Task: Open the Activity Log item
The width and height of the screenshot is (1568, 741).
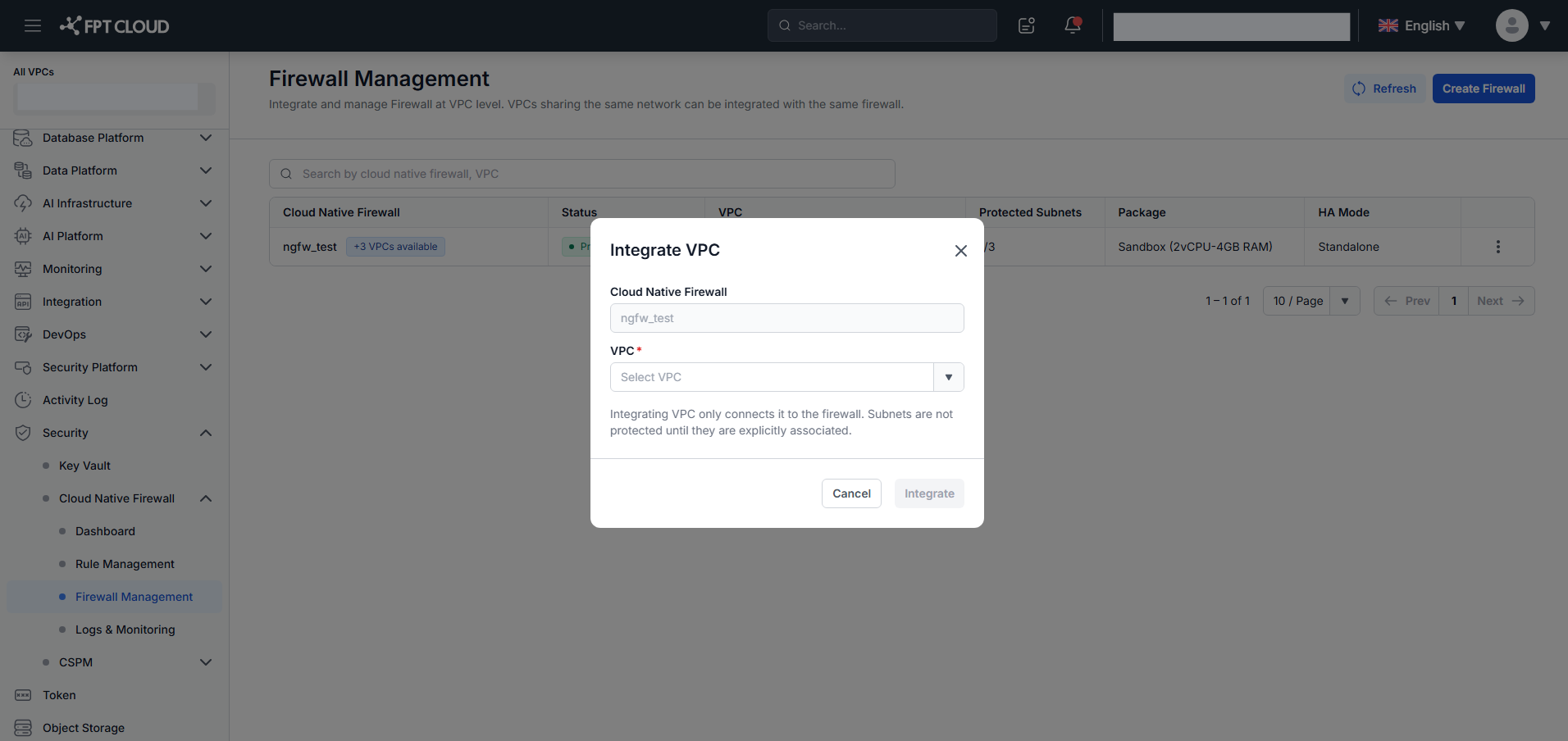Action: point(75,400)
